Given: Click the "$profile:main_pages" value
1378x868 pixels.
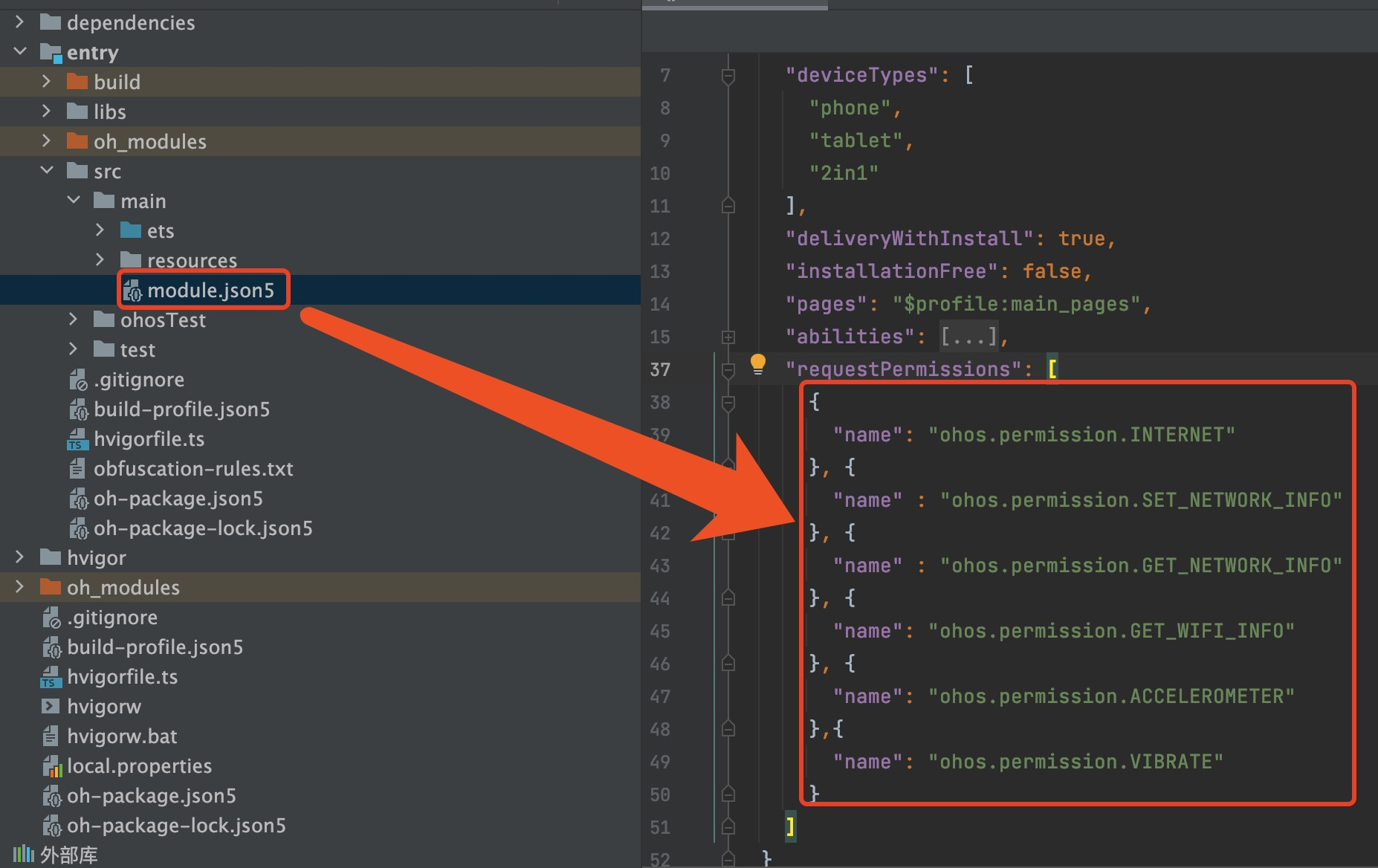Looking at the screenshot, I should (1016, 304).
